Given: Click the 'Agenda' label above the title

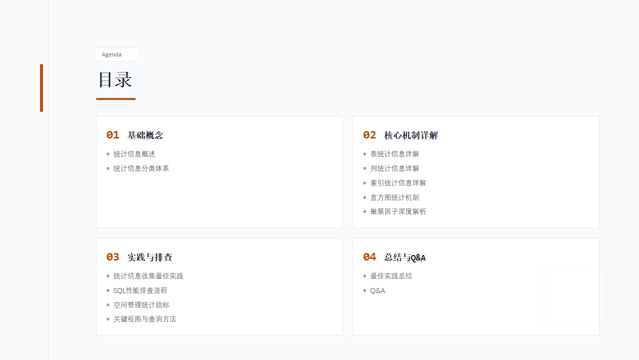Looking at the screenshot, I should tap(112, 55).
